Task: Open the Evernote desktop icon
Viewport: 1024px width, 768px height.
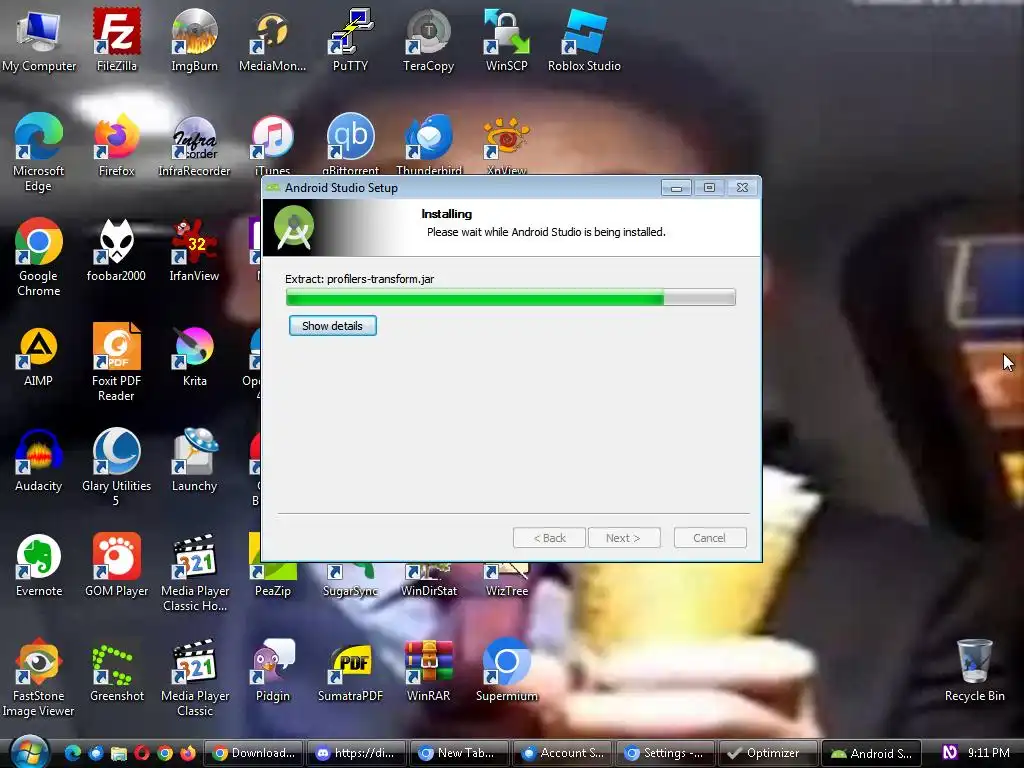Action: pyautogui.click(x=39, y=565)
